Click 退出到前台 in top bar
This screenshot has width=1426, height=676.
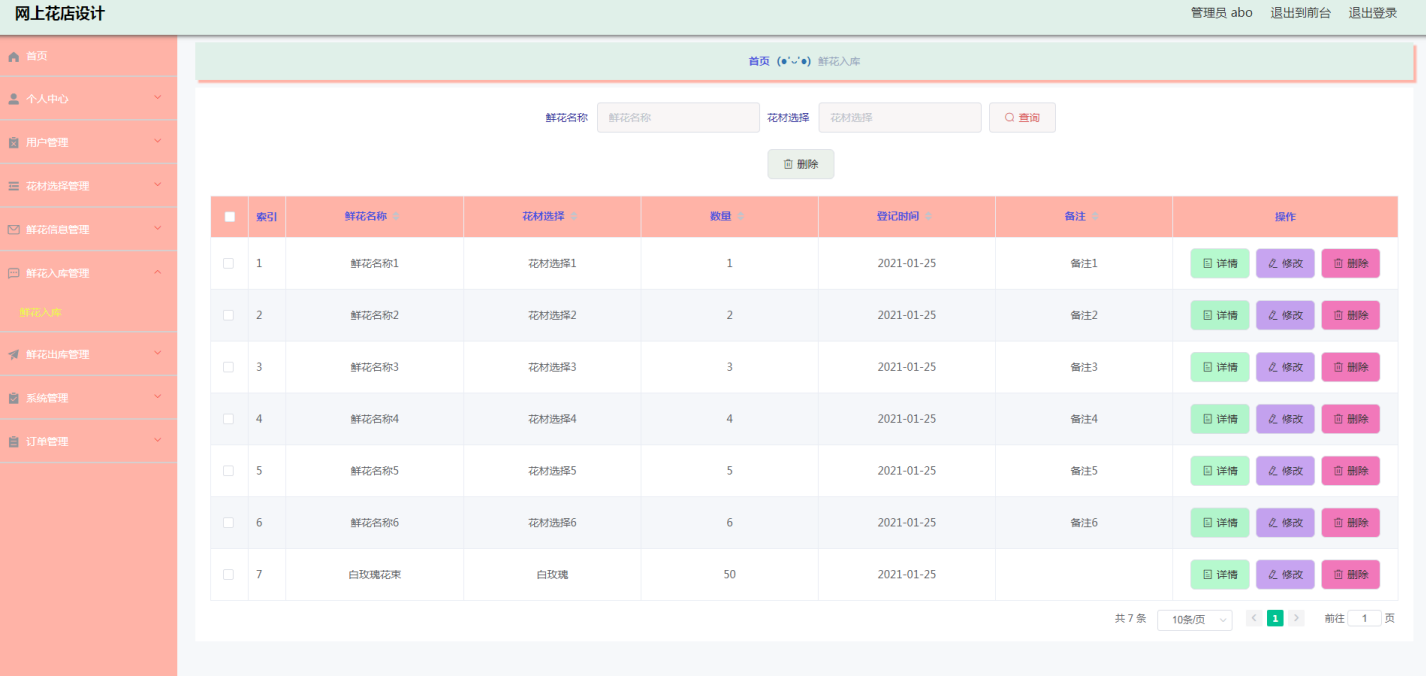1300,13
